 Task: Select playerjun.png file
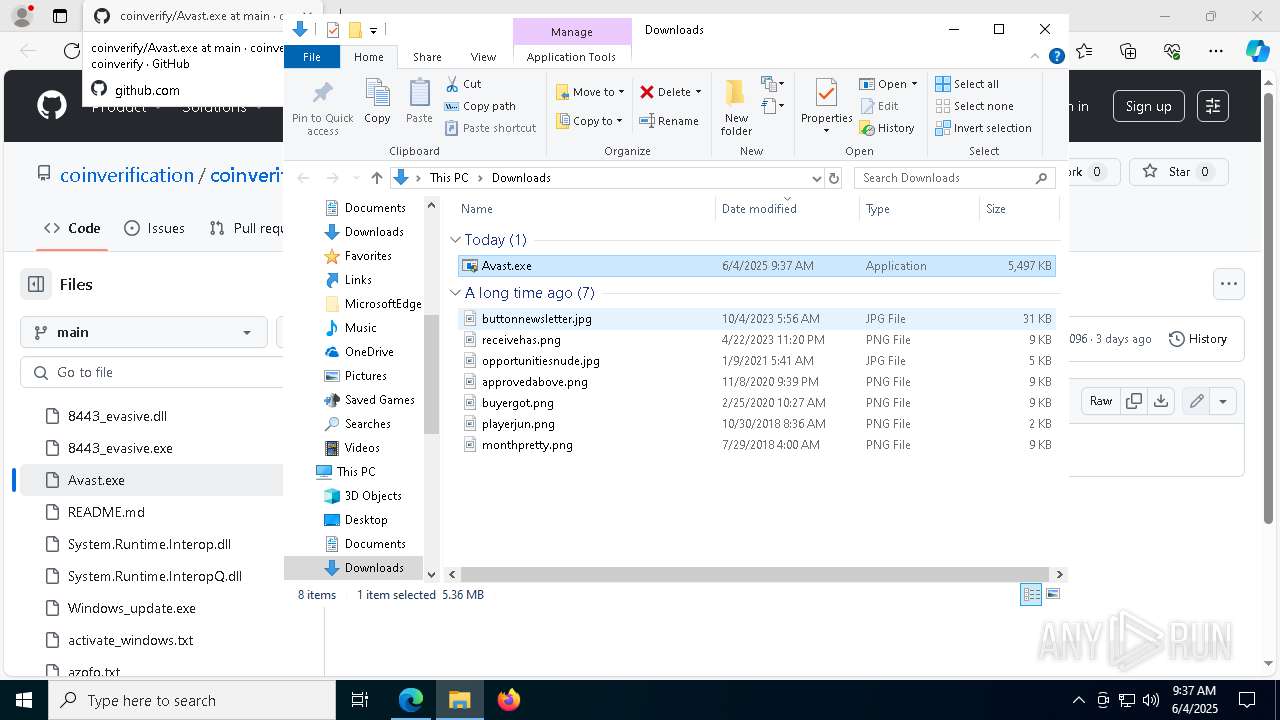(x=756, y=424)
